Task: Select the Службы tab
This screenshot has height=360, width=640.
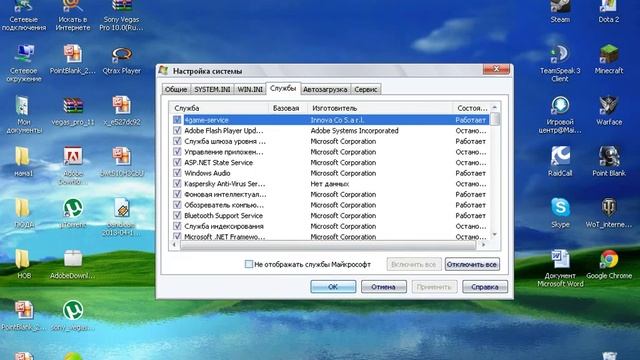Action: point(283,88)
